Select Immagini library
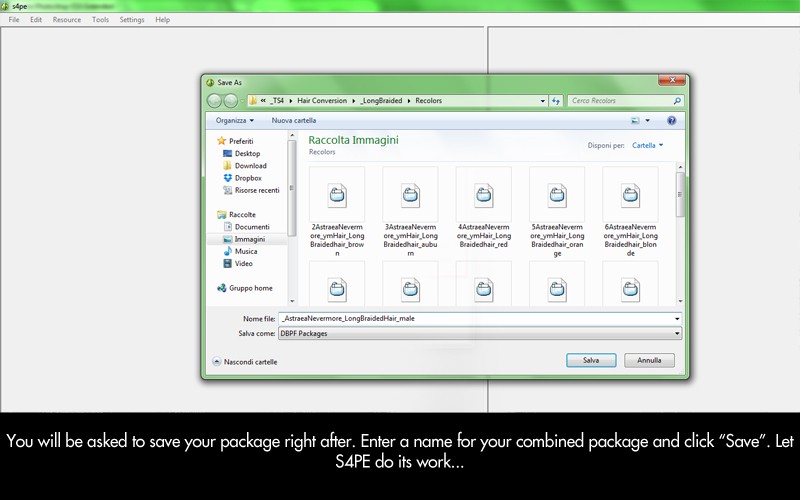Screen dimensions: 800x500 pyautogui.click(x=244, y=239)
